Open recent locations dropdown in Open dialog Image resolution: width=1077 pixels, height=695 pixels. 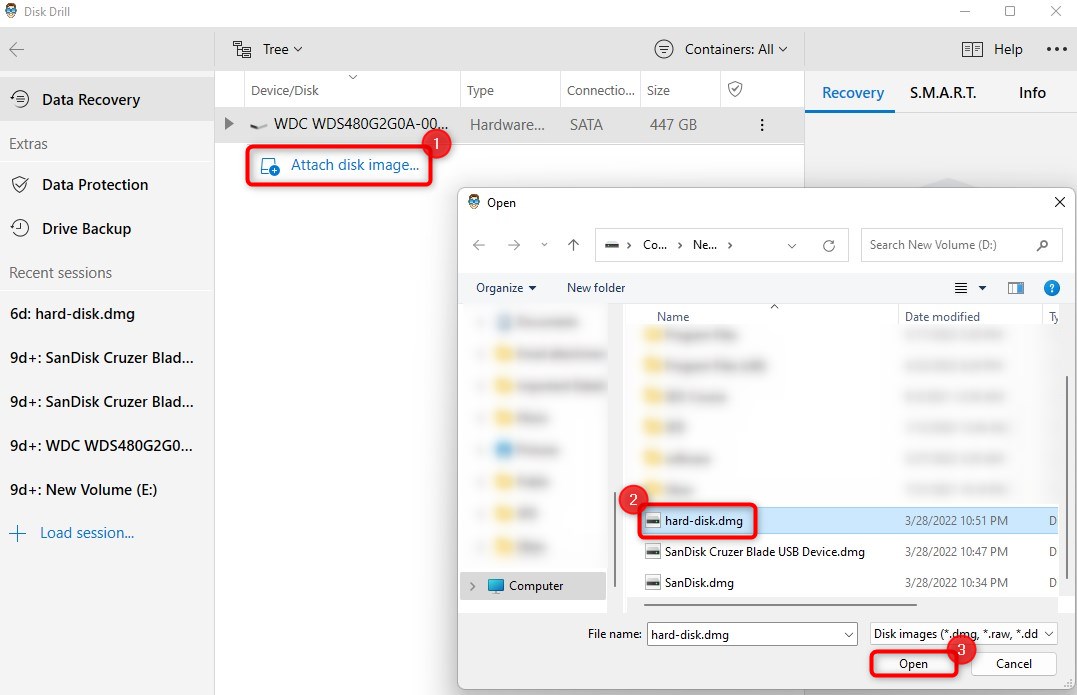[x=544, y=245]
